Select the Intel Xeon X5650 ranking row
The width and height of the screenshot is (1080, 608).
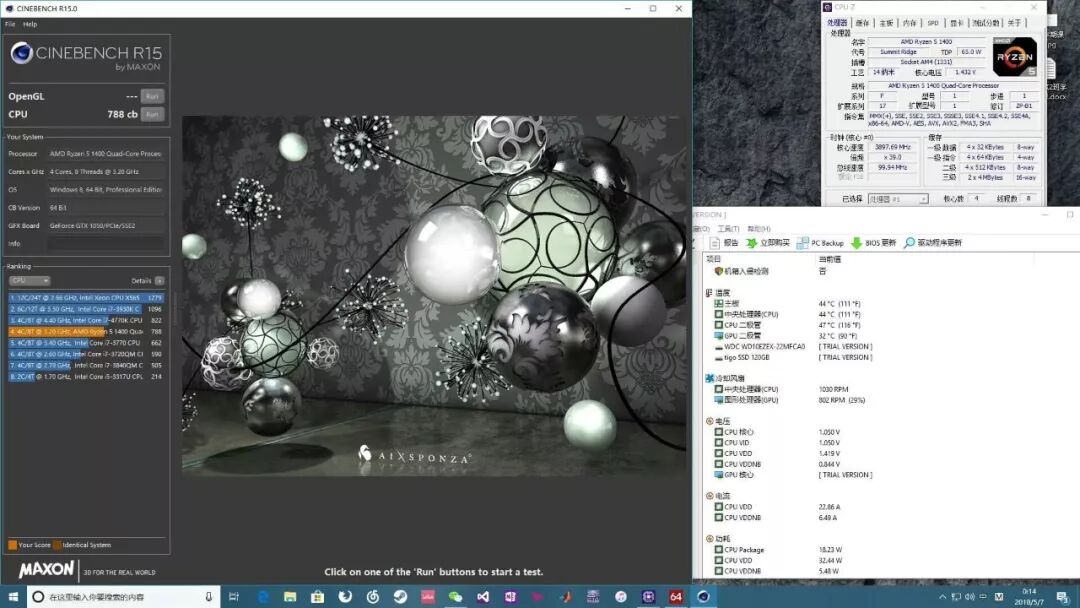(x=86, y=297)
